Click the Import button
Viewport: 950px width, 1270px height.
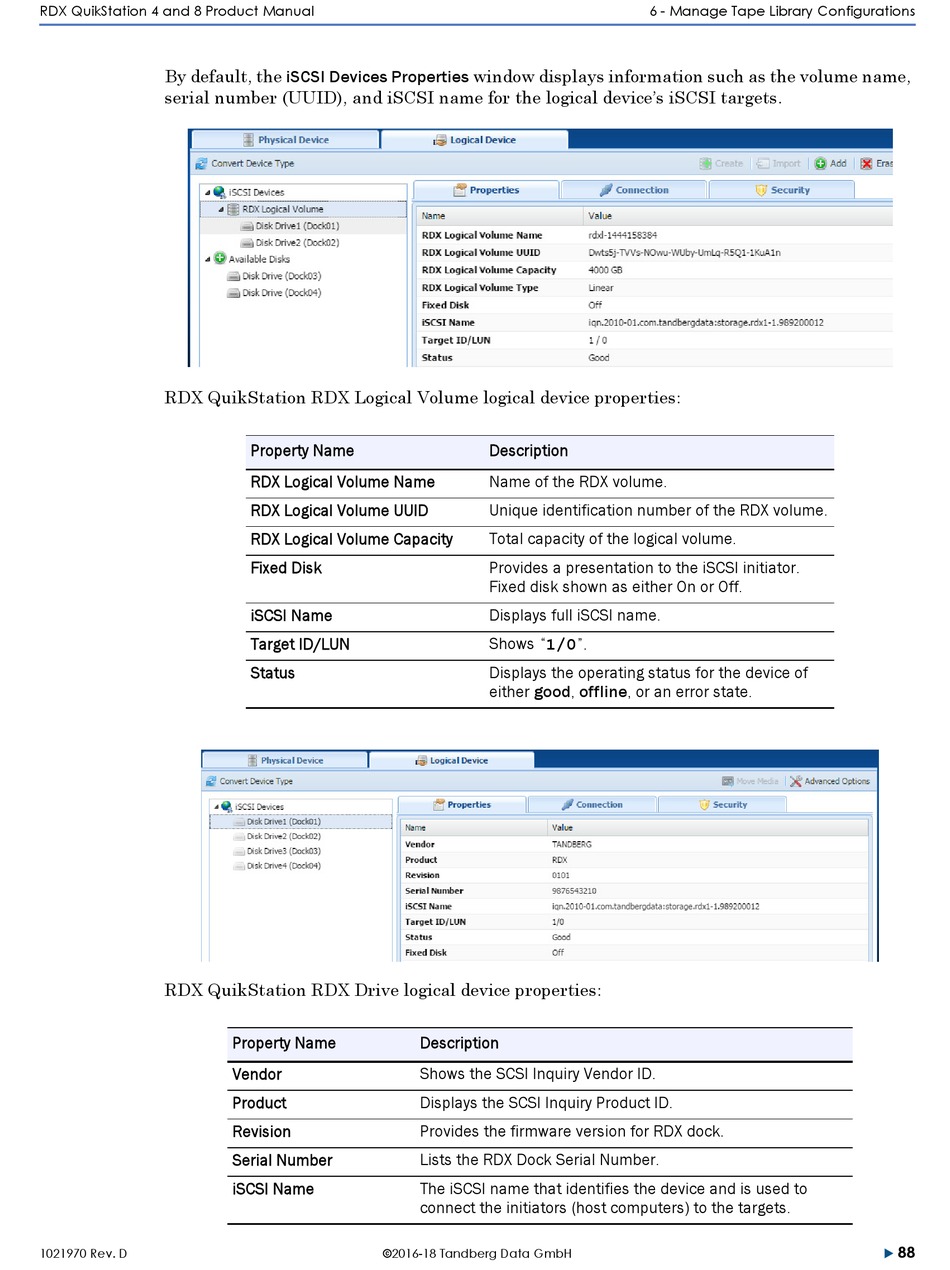click(779, 164)
